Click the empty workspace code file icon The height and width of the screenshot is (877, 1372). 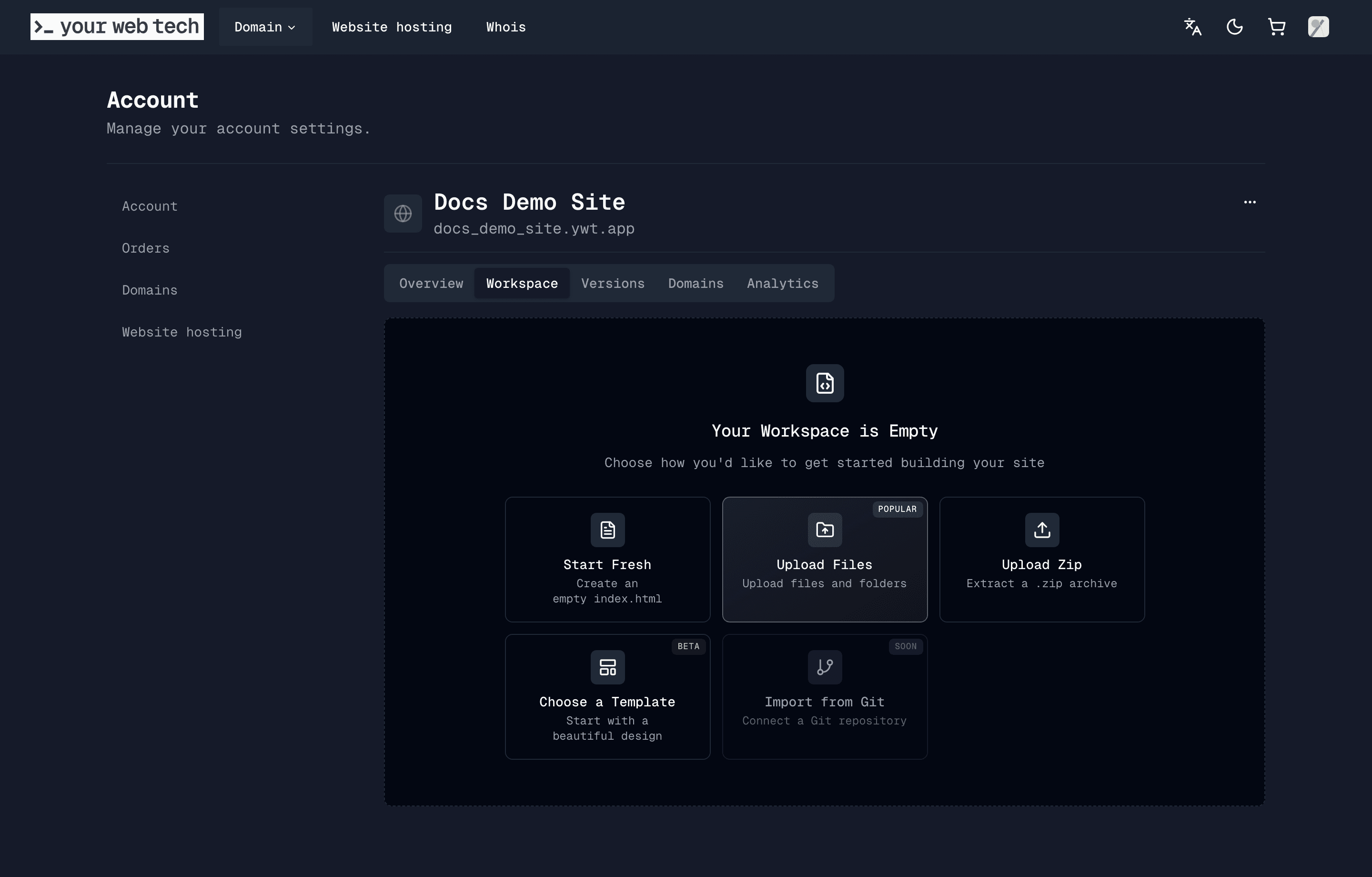(x=825, y=383)
